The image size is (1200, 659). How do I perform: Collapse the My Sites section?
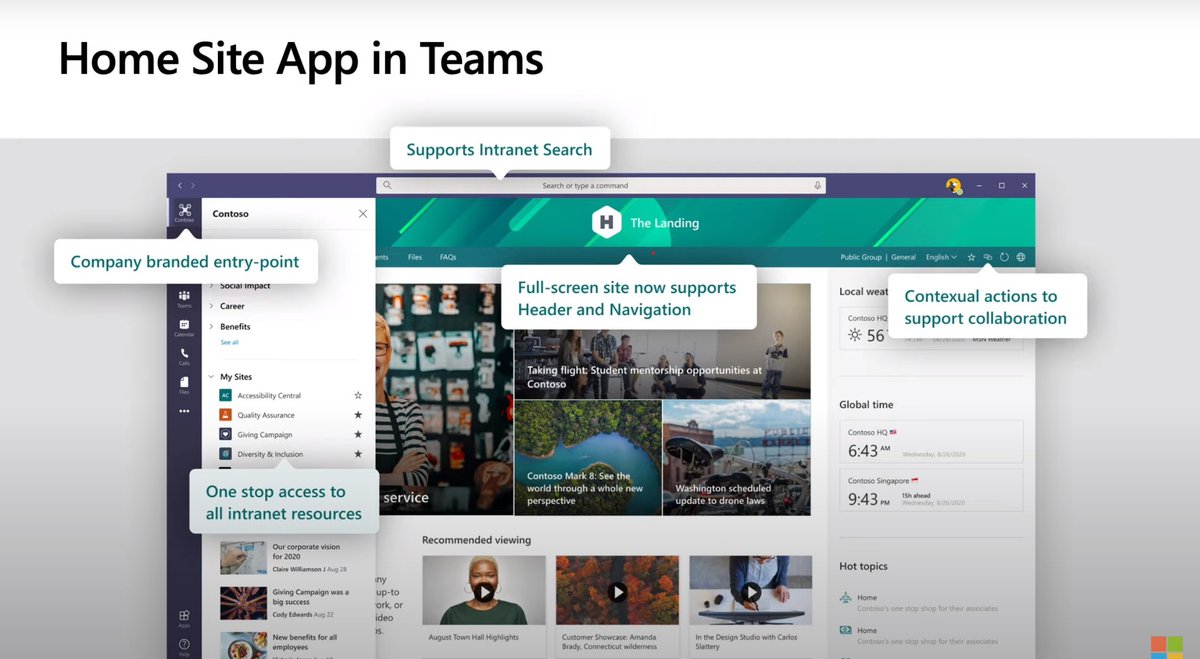[x=230, y=377]
